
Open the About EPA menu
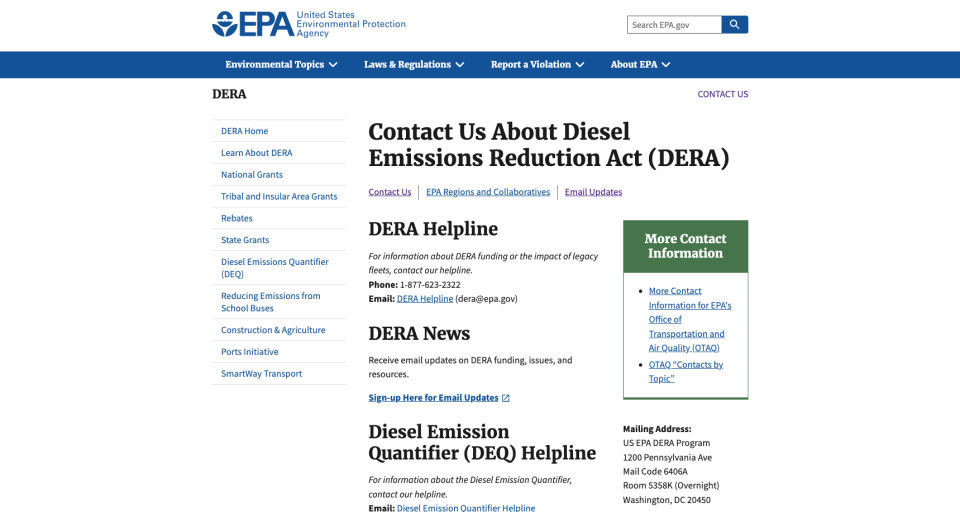tap(640, 65)
